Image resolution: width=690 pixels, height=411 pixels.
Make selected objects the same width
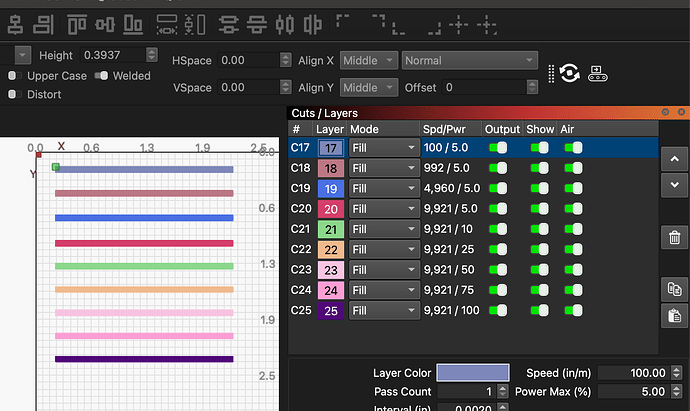[167, 25]
